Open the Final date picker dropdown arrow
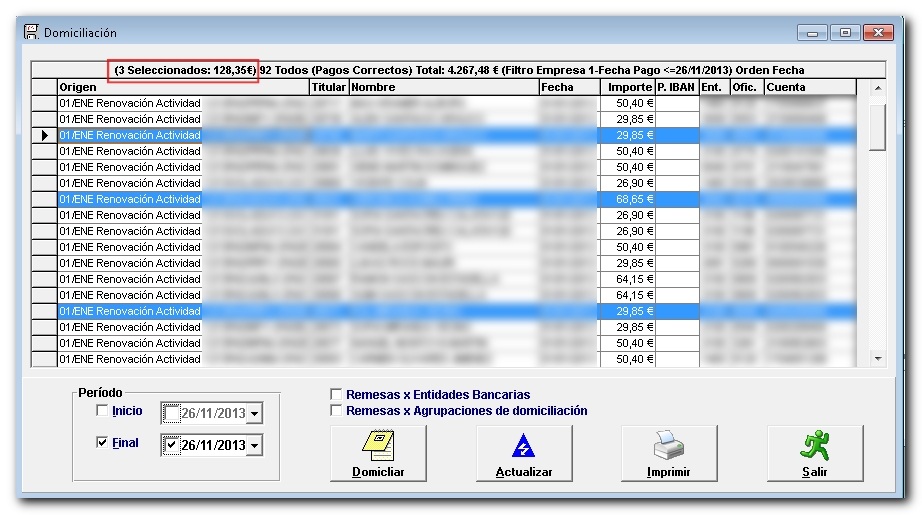This screenshot has width=922, height=515. pos(254,446)
